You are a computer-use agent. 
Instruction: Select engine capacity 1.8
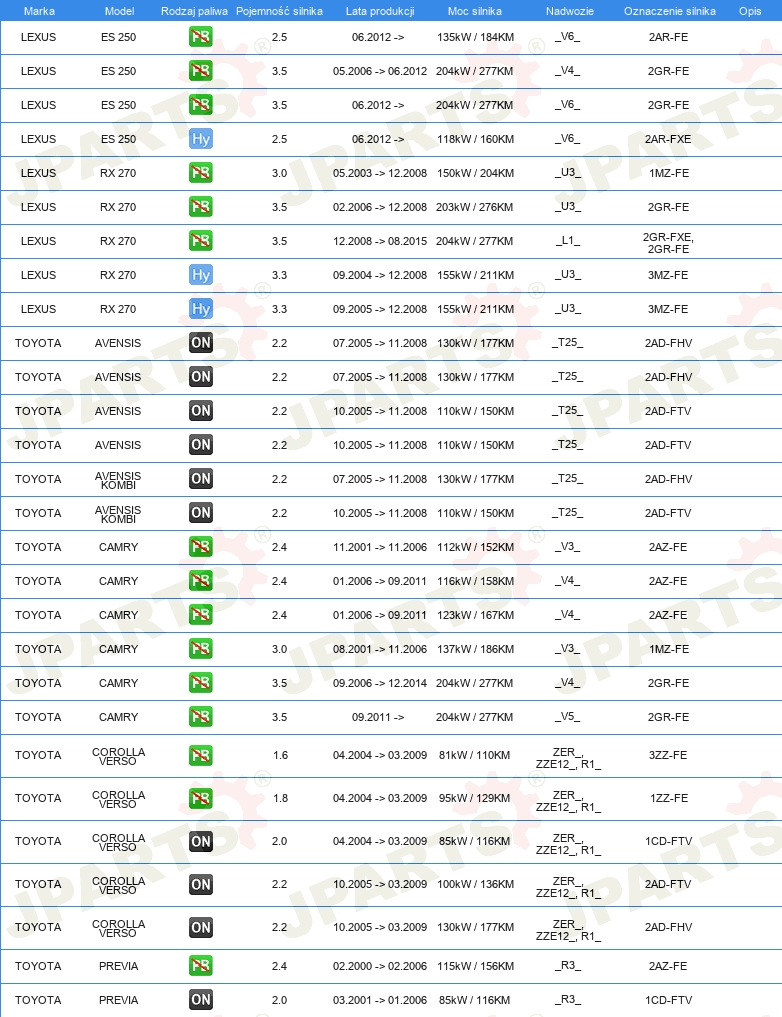click(x=280, y=798)
